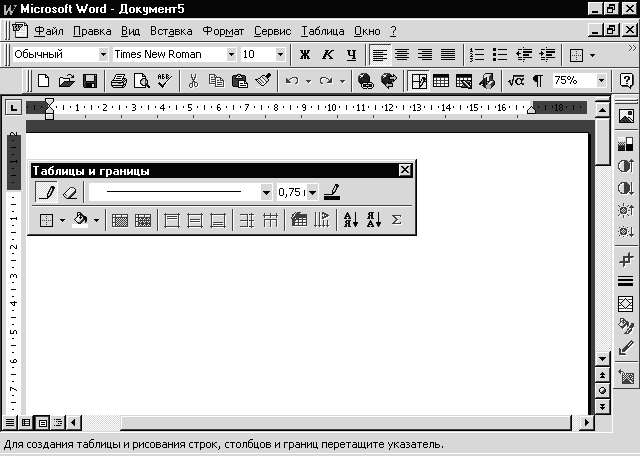Toggle italic formatting К

tap(328, 54)
